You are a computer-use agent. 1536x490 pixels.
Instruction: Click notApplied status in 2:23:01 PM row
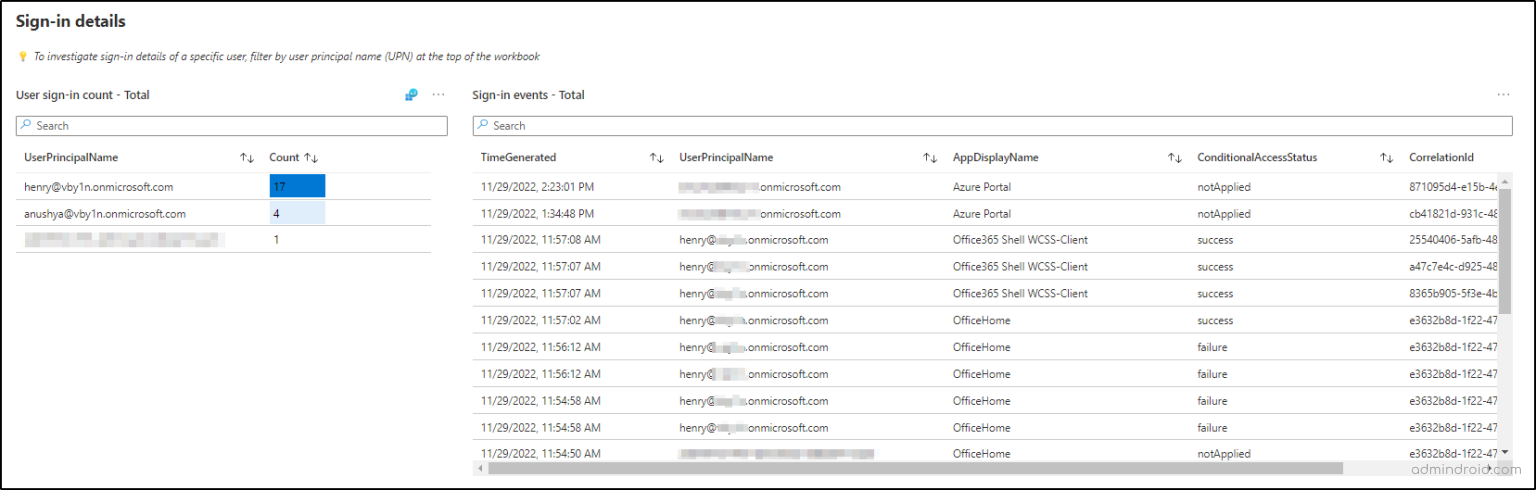(1224, 187)
